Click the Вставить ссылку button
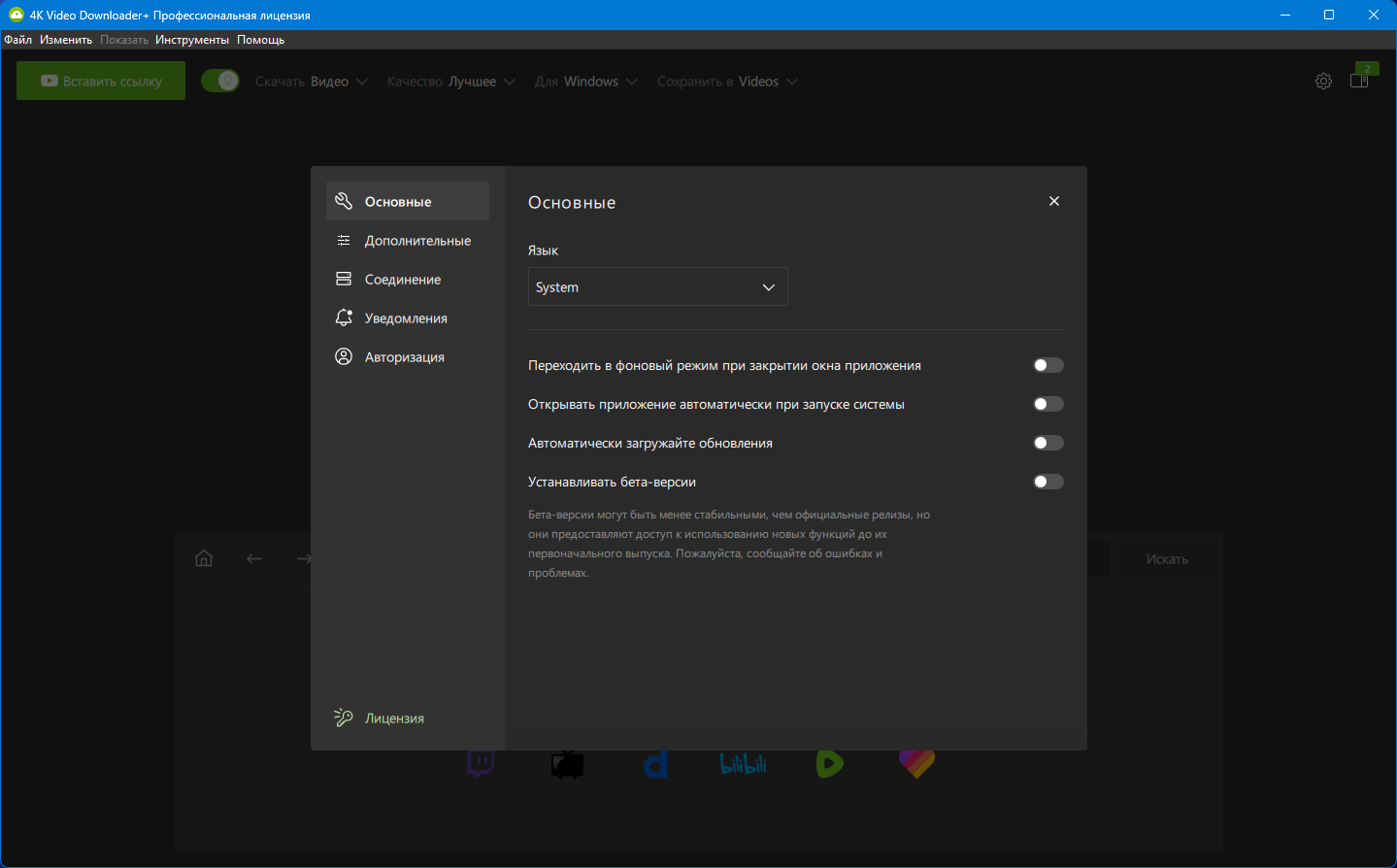Image resolution: width=1397 pixels, height=868 pixels. point(101,82)
